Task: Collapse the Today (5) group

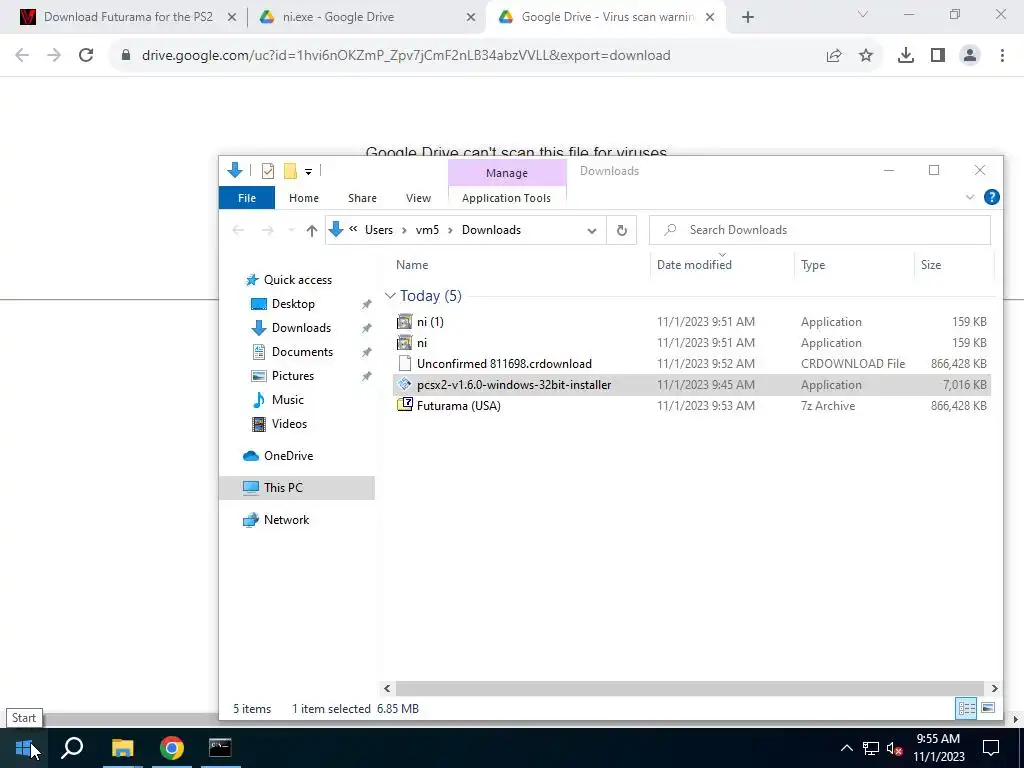Action: [x=391, y=296]
